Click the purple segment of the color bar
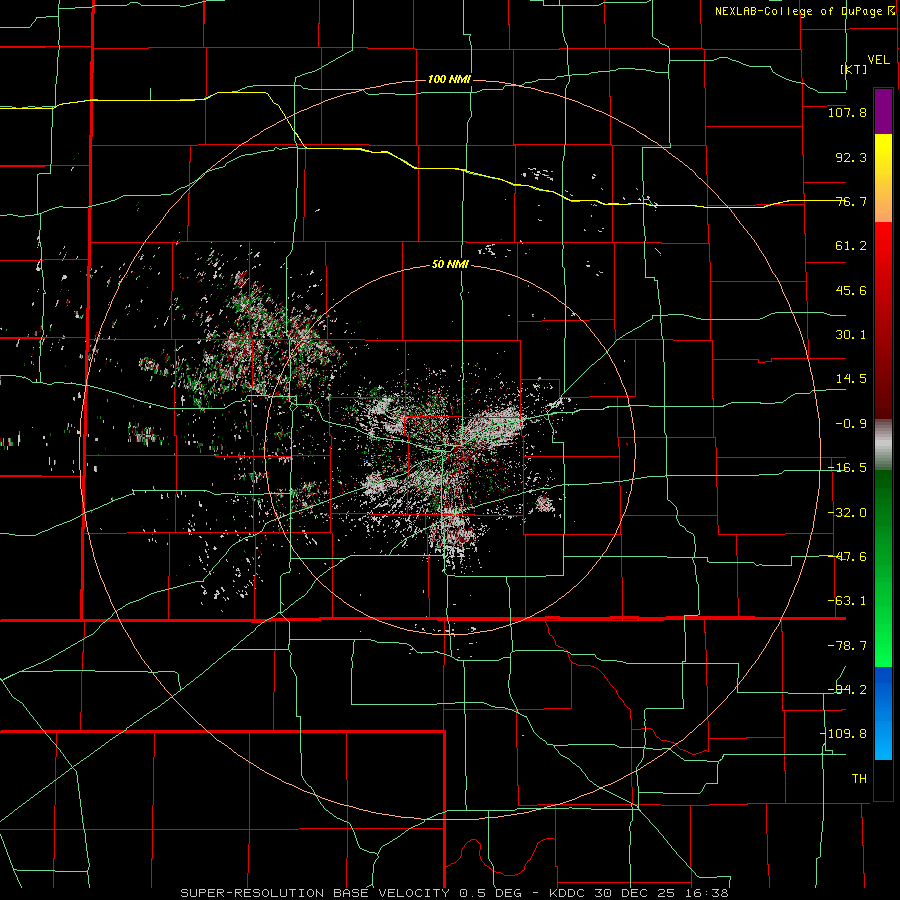The height and width of the screenshot is (900, 900). click(x=883, y=111)
